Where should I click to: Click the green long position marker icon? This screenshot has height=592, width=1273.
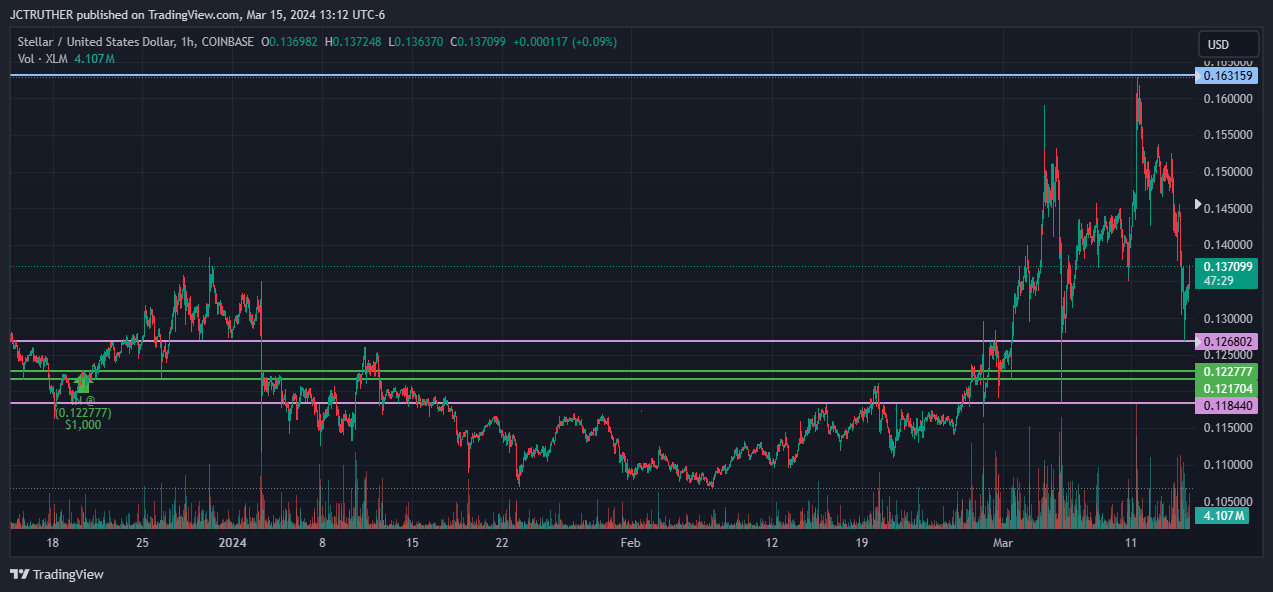[x=83, y=384]
